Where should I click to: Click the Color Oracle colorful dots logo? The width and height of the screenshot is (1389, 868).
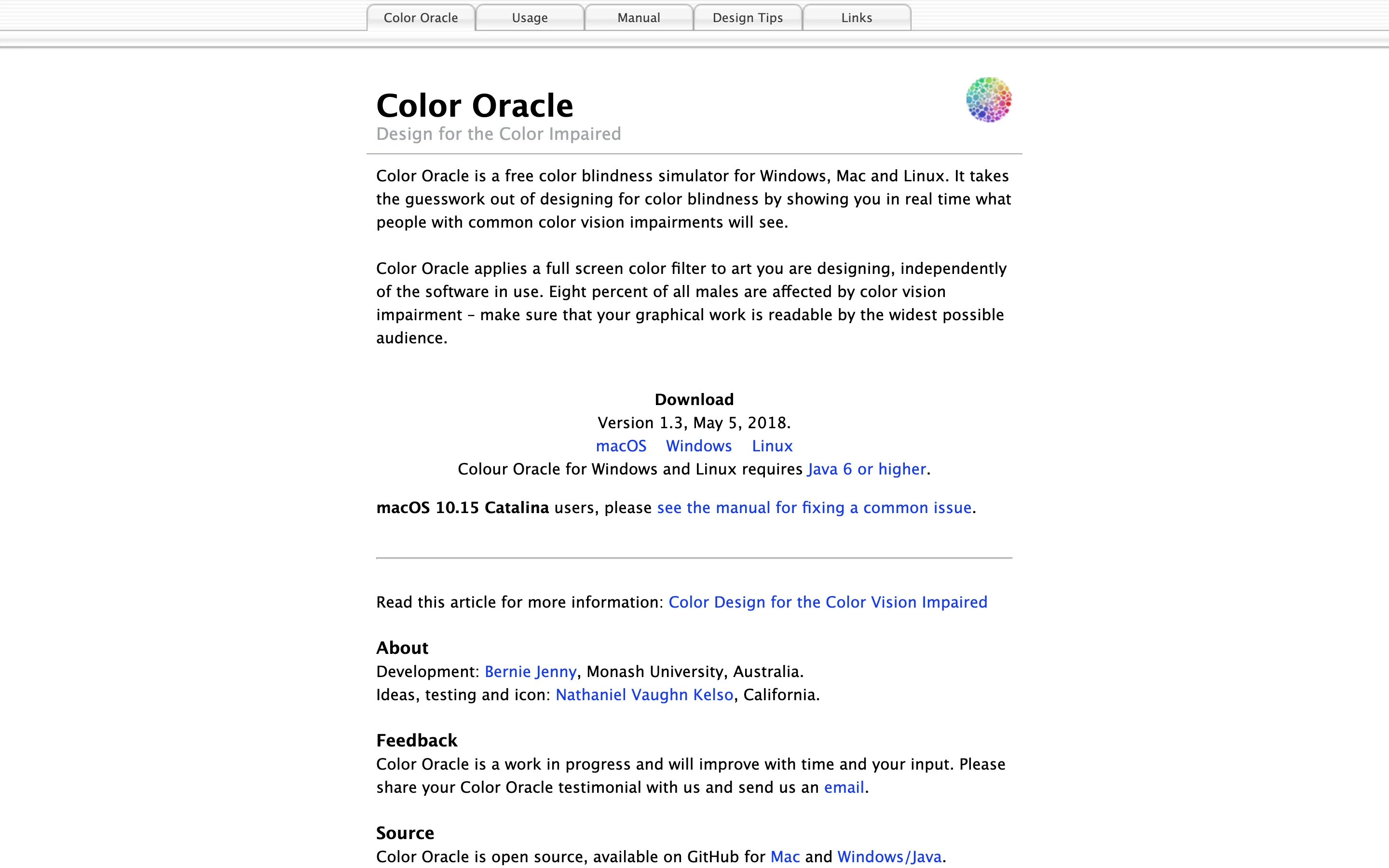(x=988, y=99)
